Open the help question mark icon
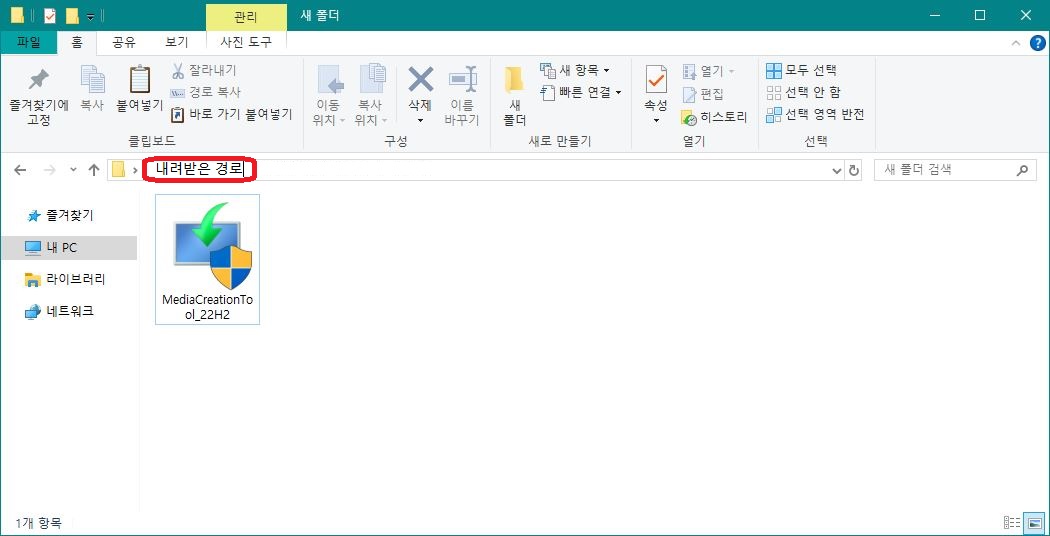This screenshot has width=1050, height=536. [x=1037, y=43]
